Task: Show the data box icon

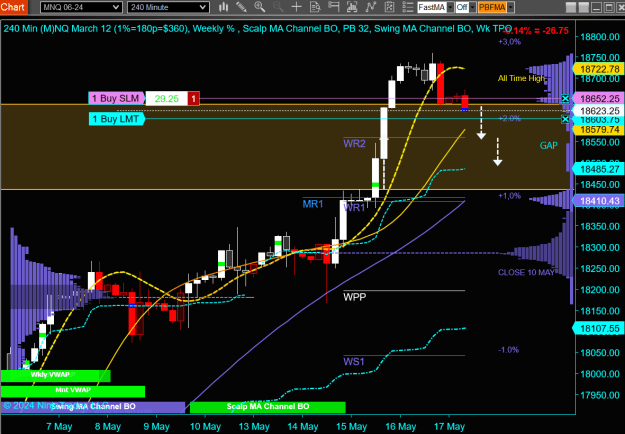Action: tap(315, 7)
